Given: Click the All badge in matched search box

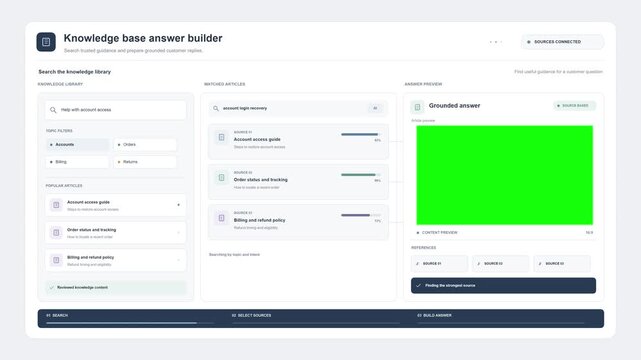Looking at the screenshot, I should coord(375,108).
